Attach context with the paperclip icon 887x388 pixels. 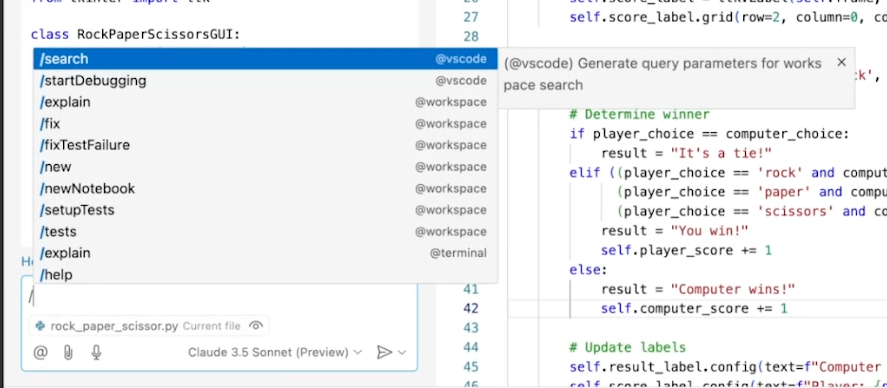coord(68,353)
